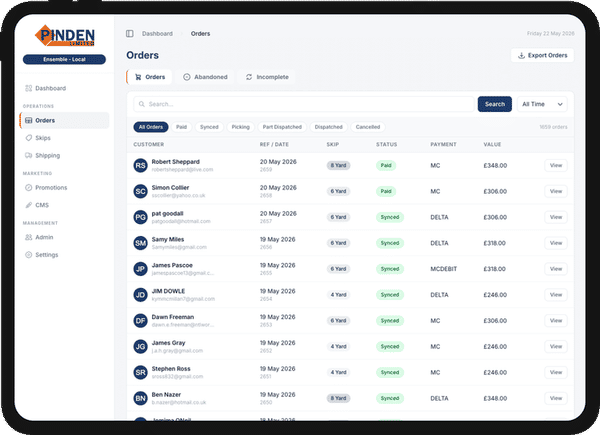Open the All Time dropdown

(542, 104)
